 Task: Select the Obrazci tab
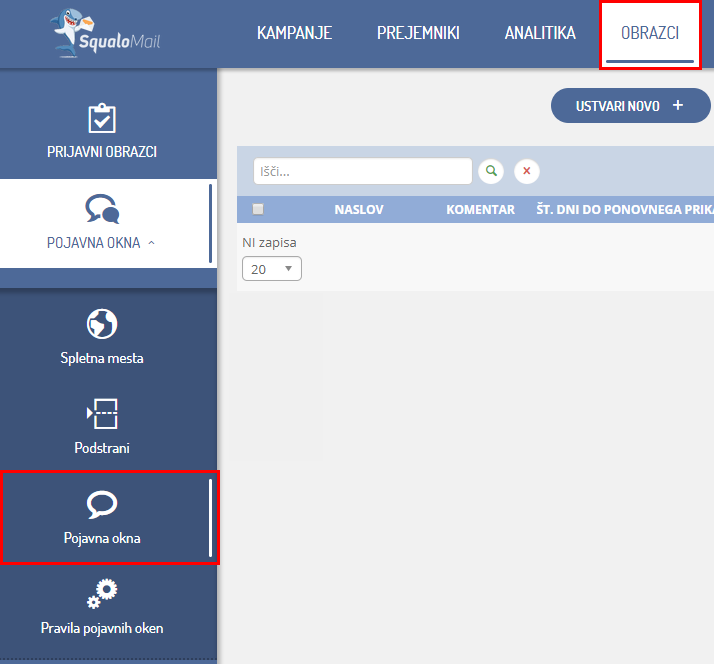650,33
